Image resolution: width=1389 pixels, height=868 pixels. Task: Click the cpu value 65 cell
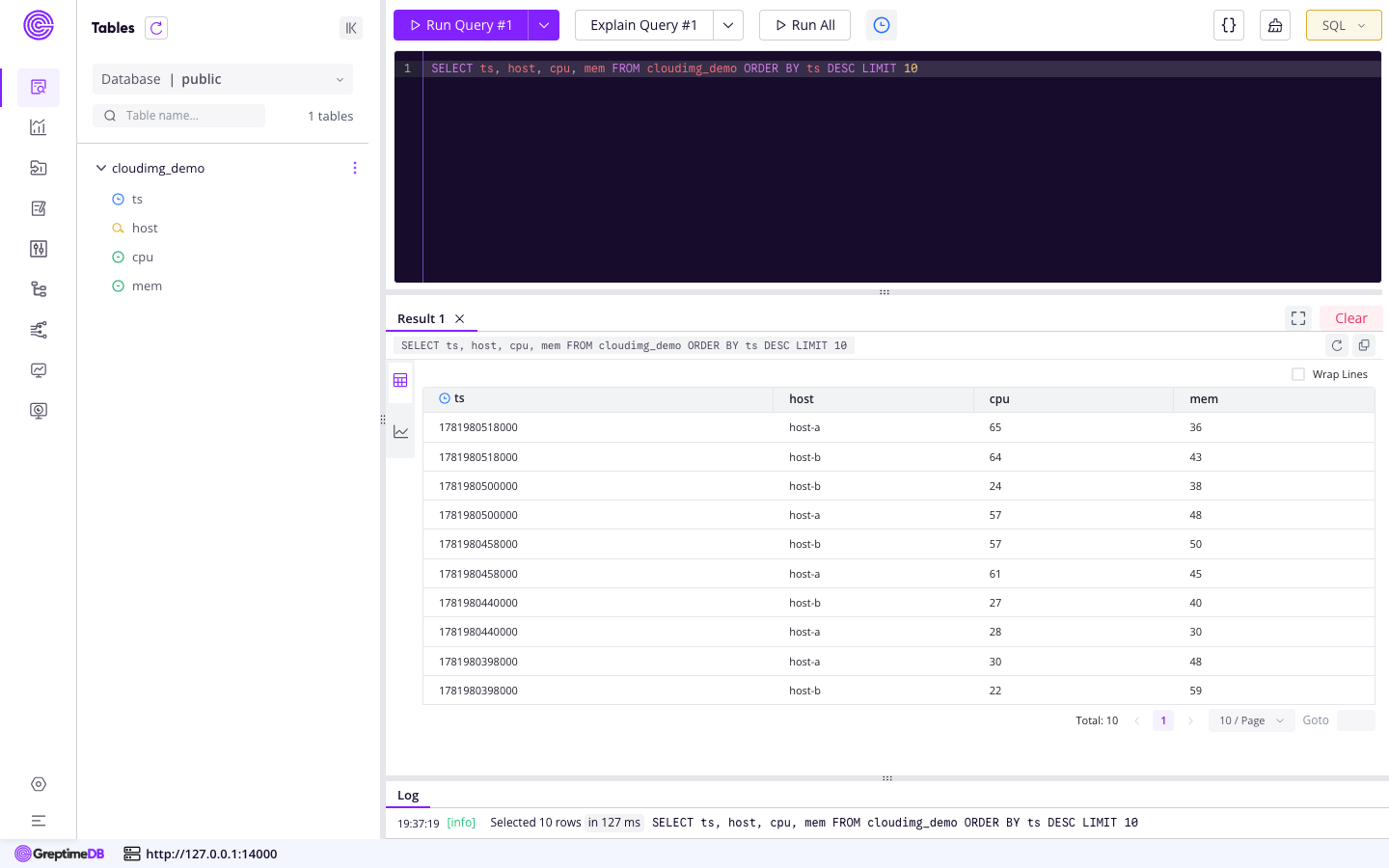(1074, 427)
